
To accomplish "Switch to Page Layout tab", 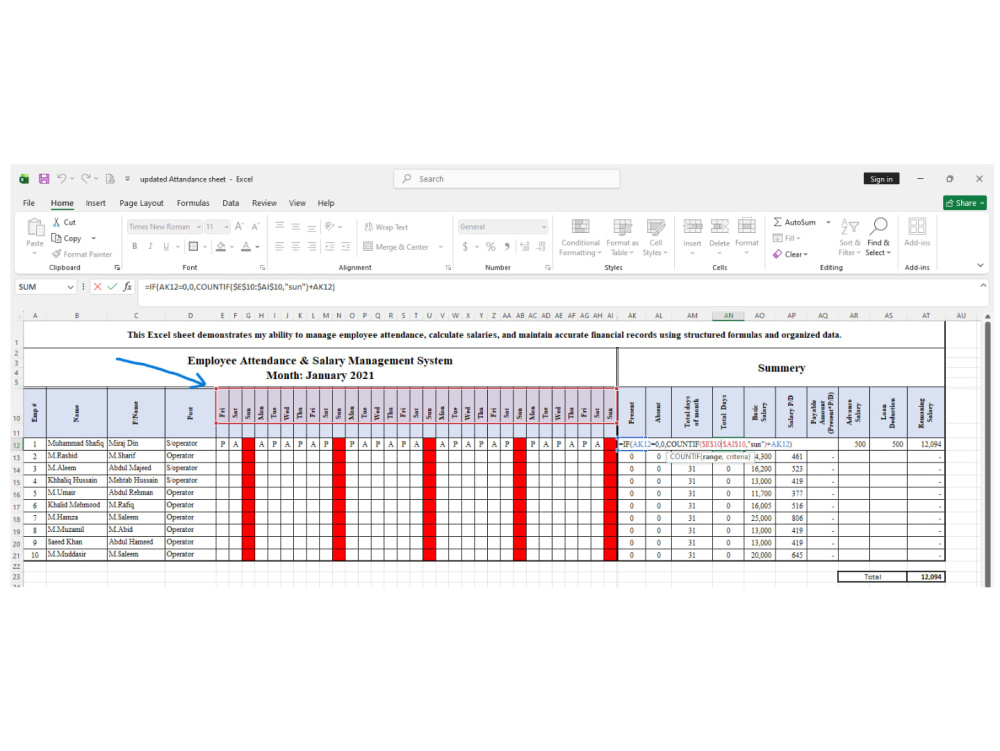I will [x=142, y=203].
